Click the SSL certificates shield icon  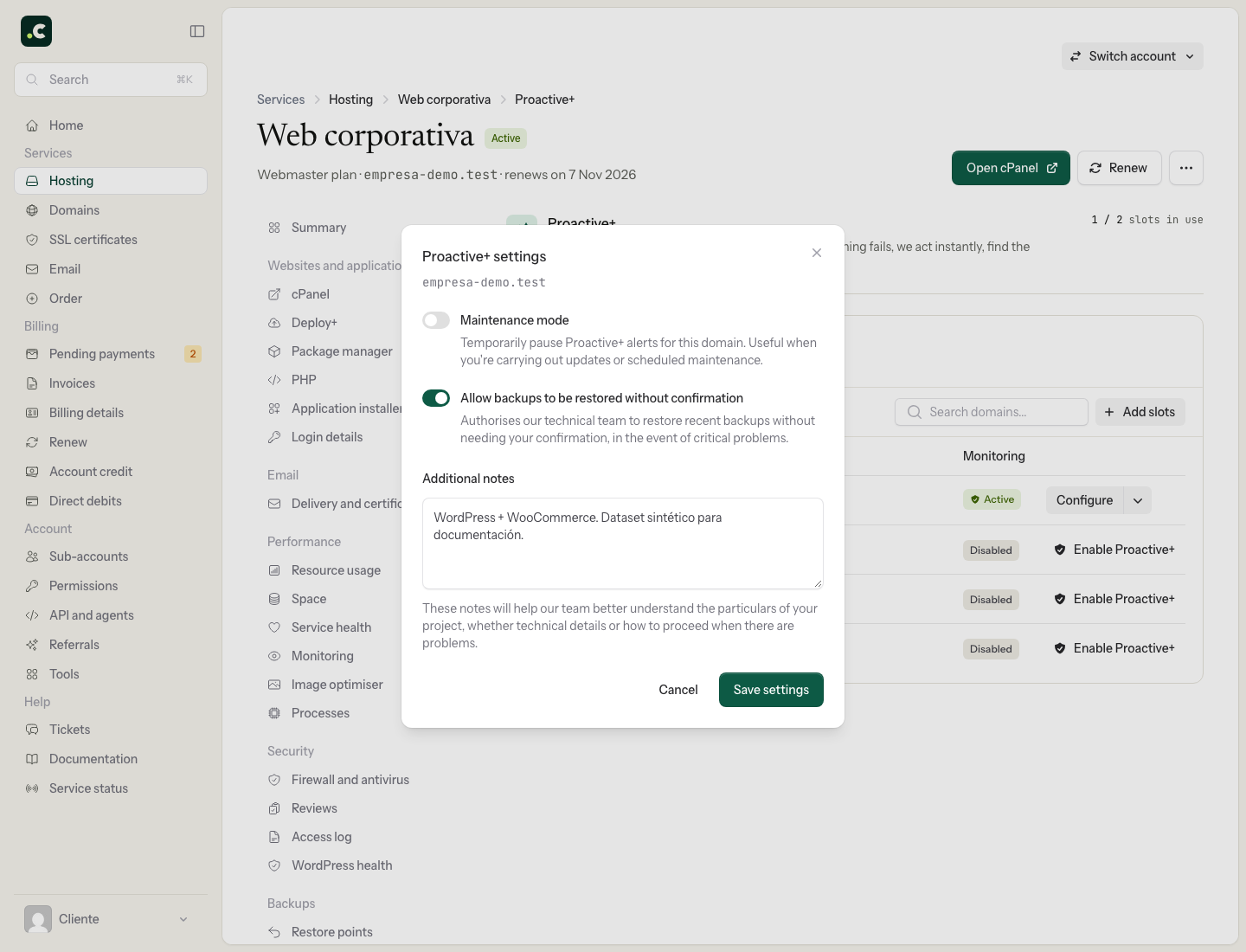point(32,240)
